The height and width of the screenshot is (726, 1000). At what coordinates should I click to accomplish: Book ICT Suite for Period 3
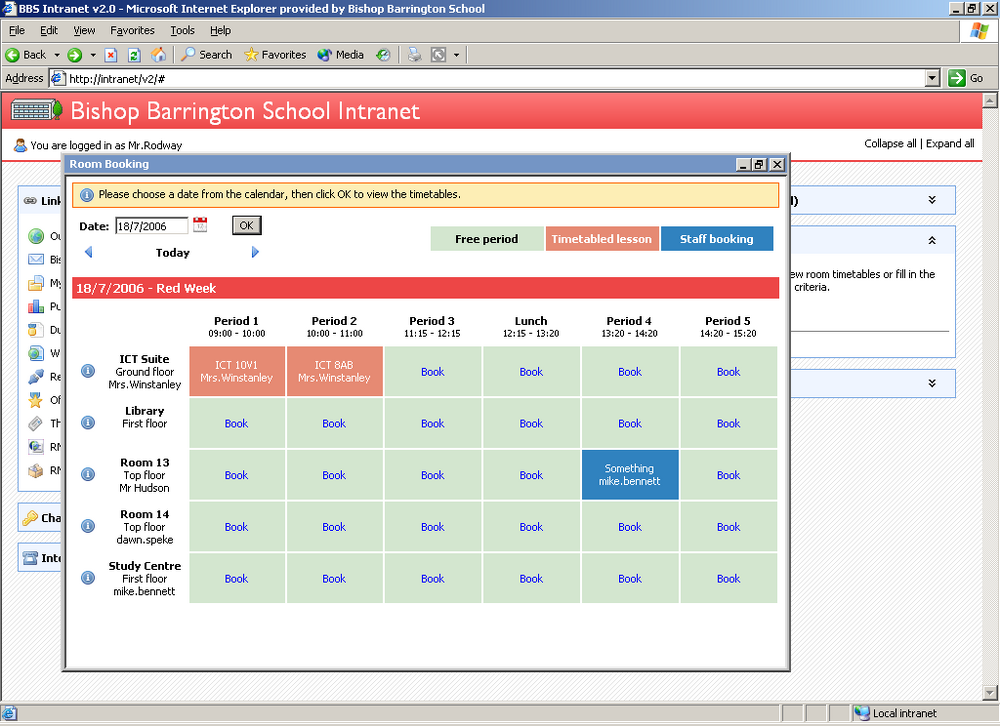point(432,372)
